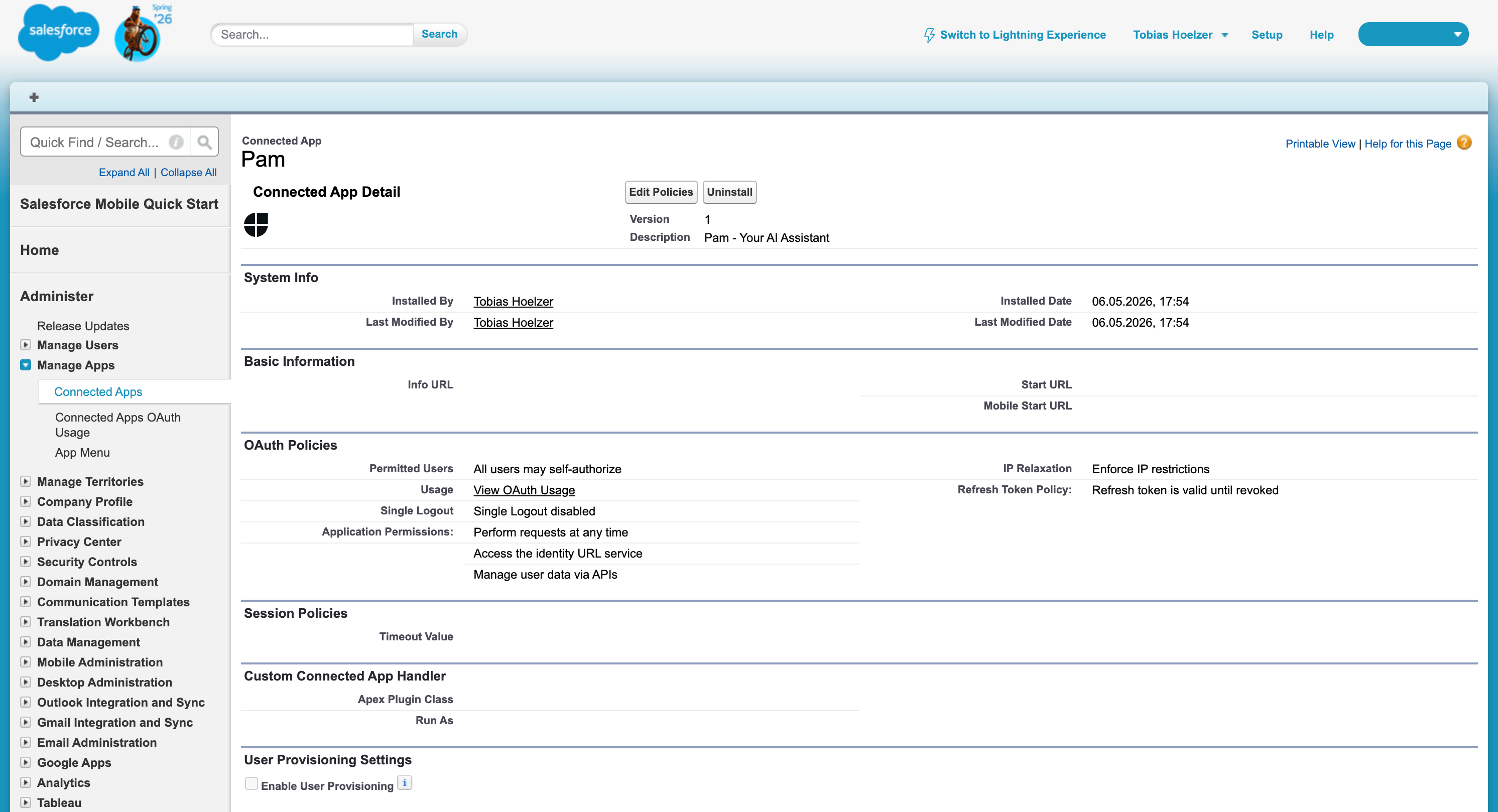Click 'Pam - Your AI Assistant' description

click(x=767, y=238)
